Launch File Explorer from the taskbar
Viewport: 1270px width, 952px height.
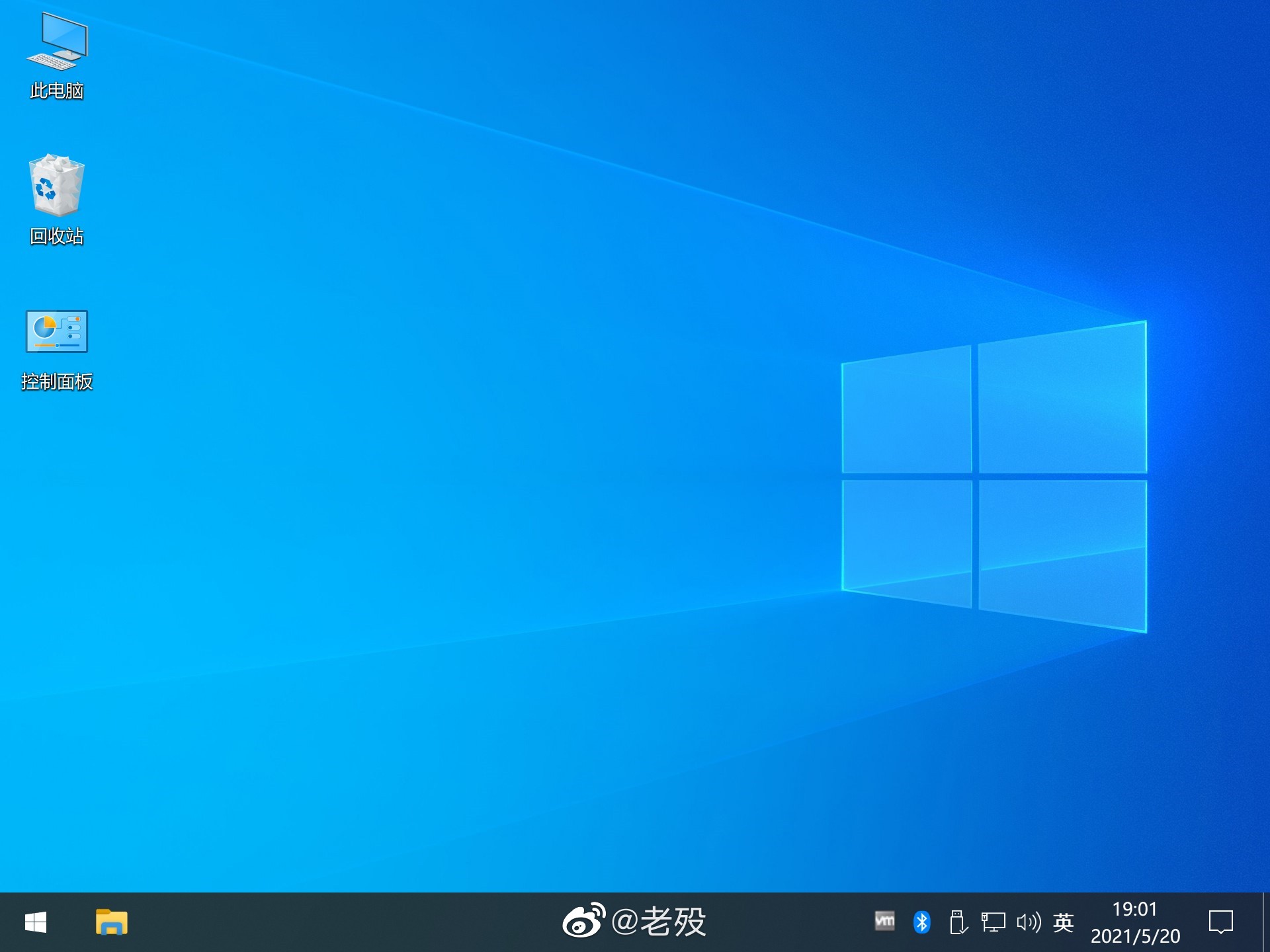click(111, 922)
